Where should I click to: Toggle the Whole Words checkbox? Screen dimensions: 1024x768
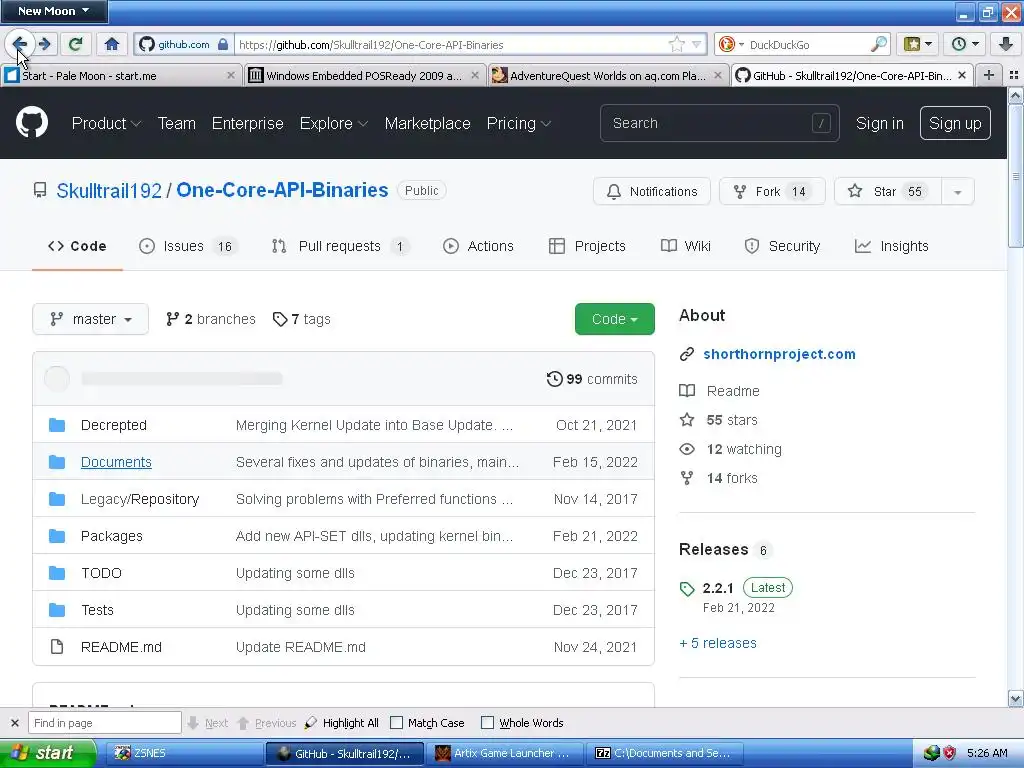pyautogui.click(x=487, y=723)
